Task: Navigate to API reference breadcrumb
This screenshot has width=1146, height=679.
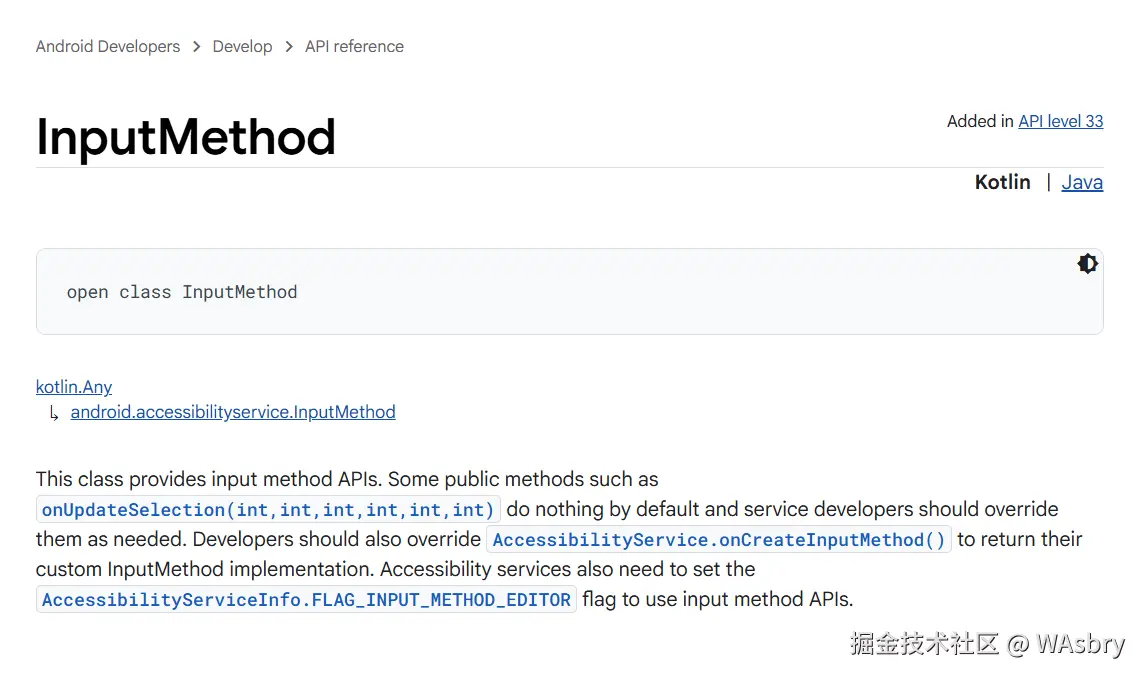Action: coord(354,47)
